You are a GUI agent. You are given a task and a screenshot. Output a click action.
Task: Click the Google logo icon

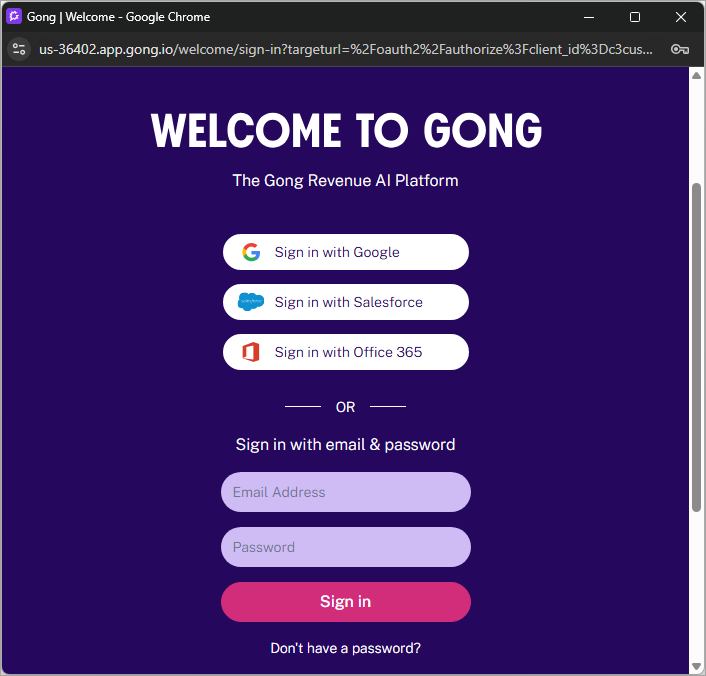click(251, 252)
